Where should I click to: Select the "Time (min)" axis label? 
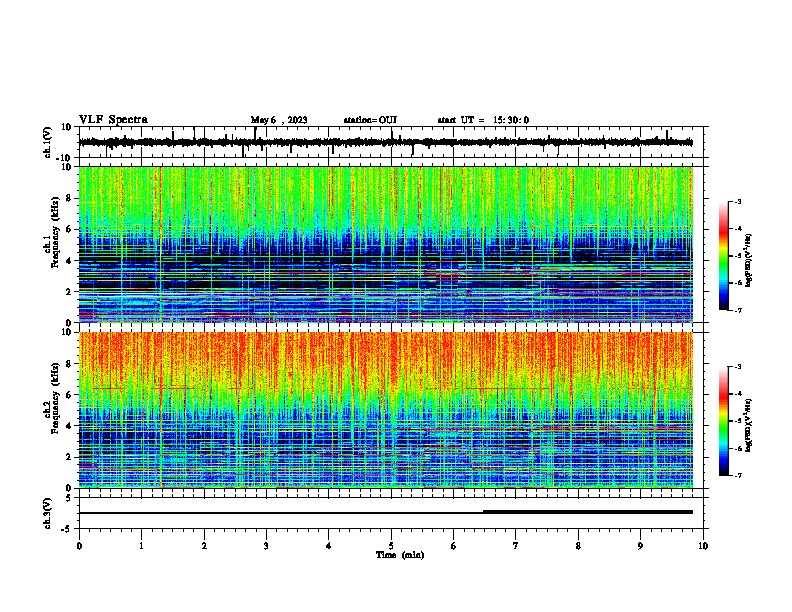point(400,555)
